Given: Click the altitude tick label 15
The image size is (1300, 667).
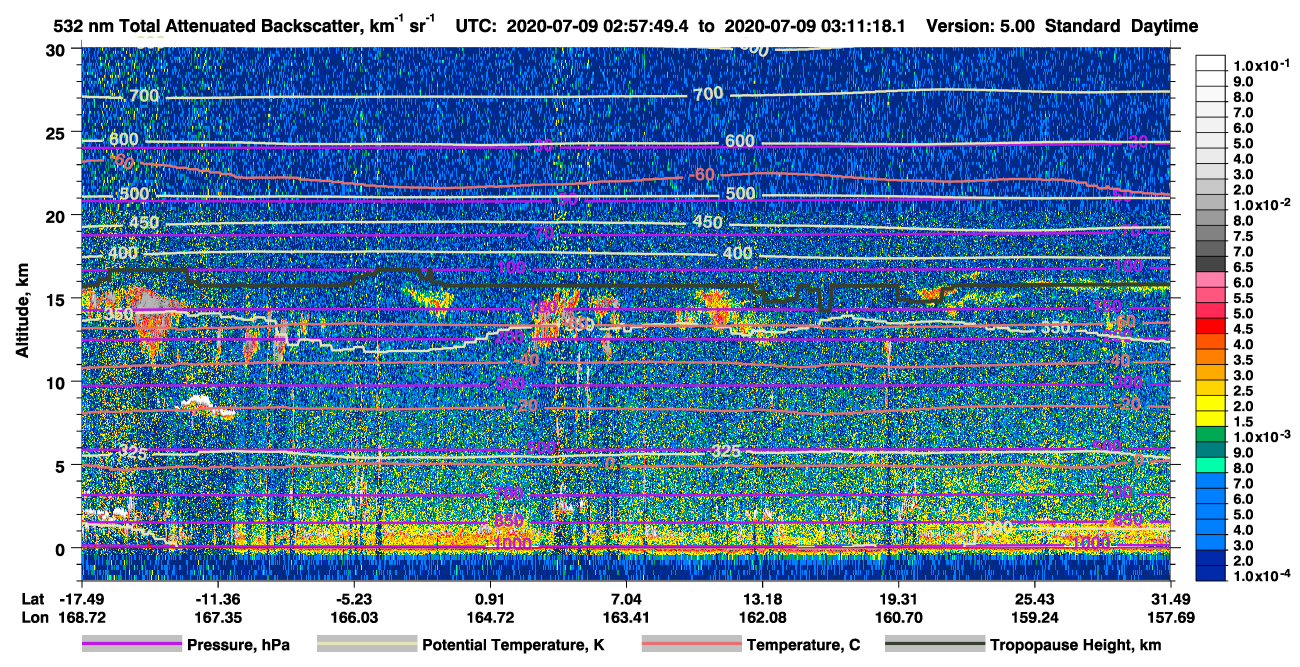Looking at the screenshot, I should [58, 299].
